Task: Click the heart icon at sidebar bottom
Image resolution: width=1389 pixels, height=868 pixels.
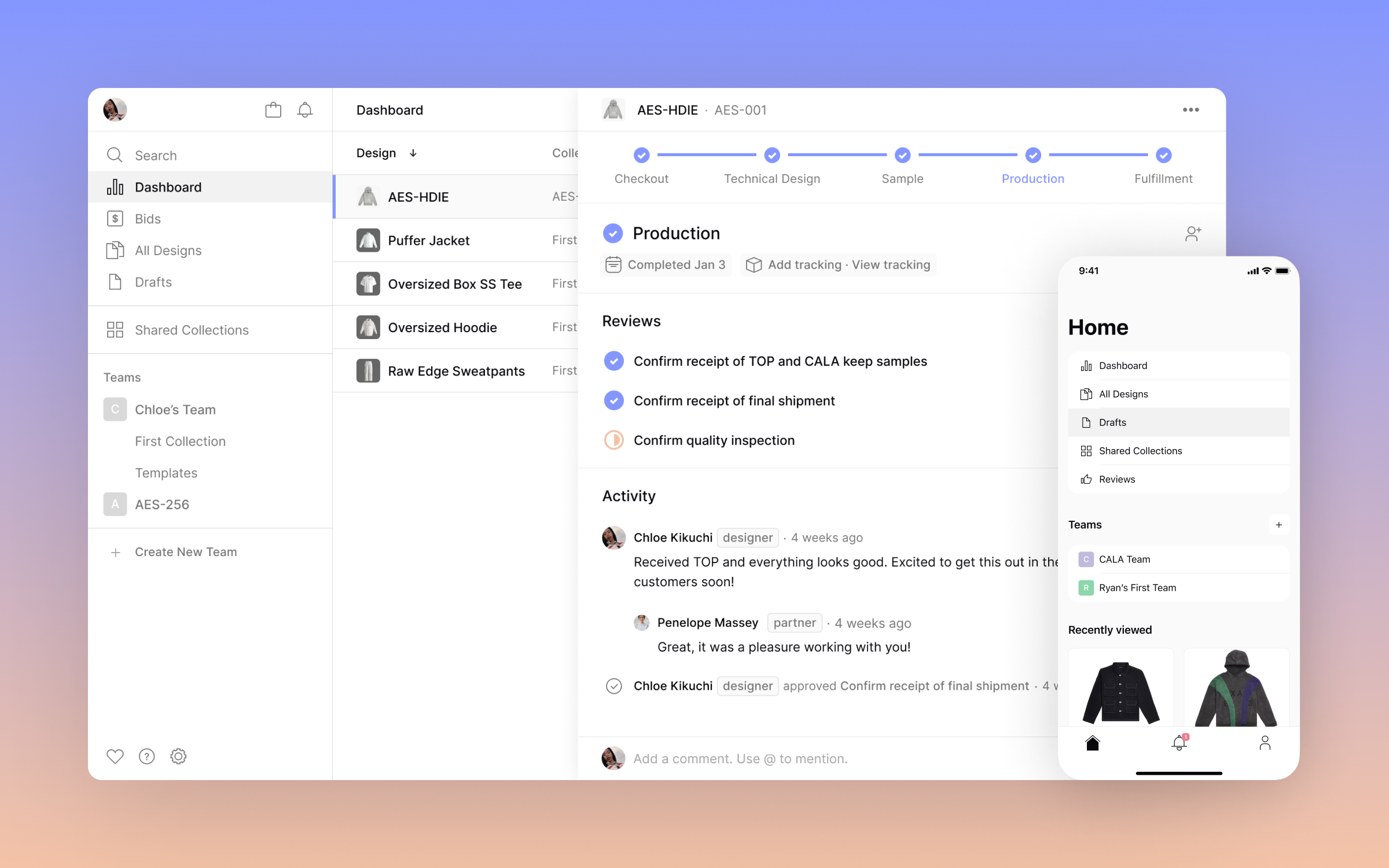Action: pos(115,756)
